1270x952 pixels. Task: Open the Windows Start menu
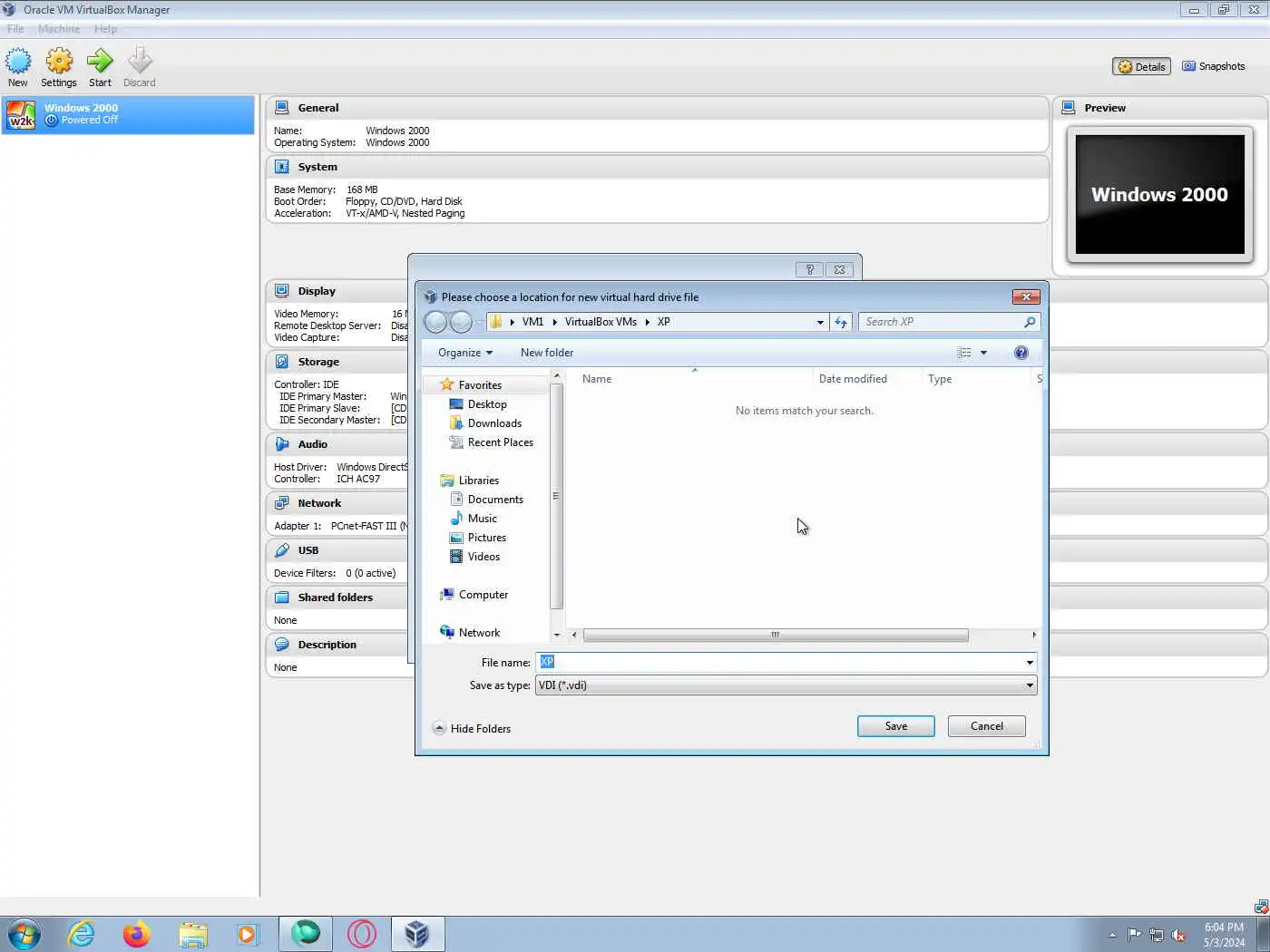point(24,934)
